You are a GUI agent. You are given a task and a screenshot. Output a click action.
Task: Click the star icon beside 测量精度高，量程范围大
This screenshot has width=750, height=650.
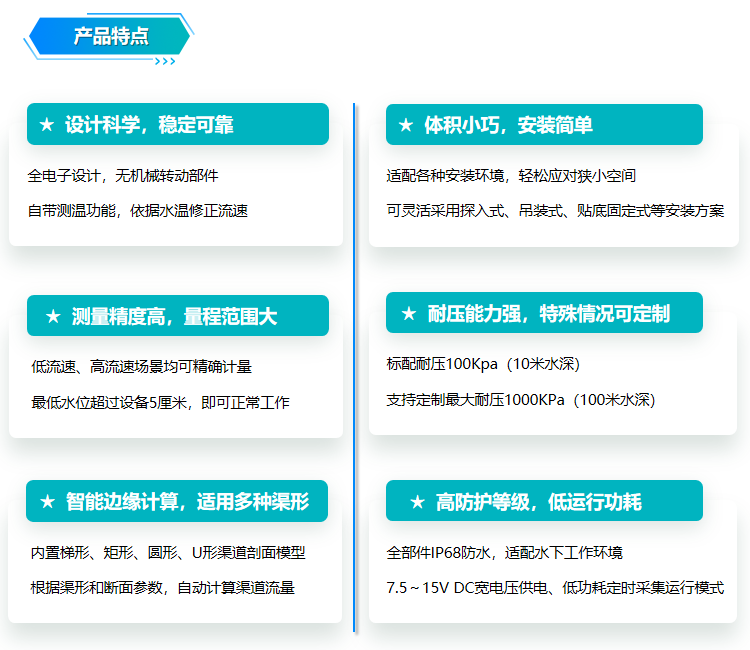click(53, 316)
